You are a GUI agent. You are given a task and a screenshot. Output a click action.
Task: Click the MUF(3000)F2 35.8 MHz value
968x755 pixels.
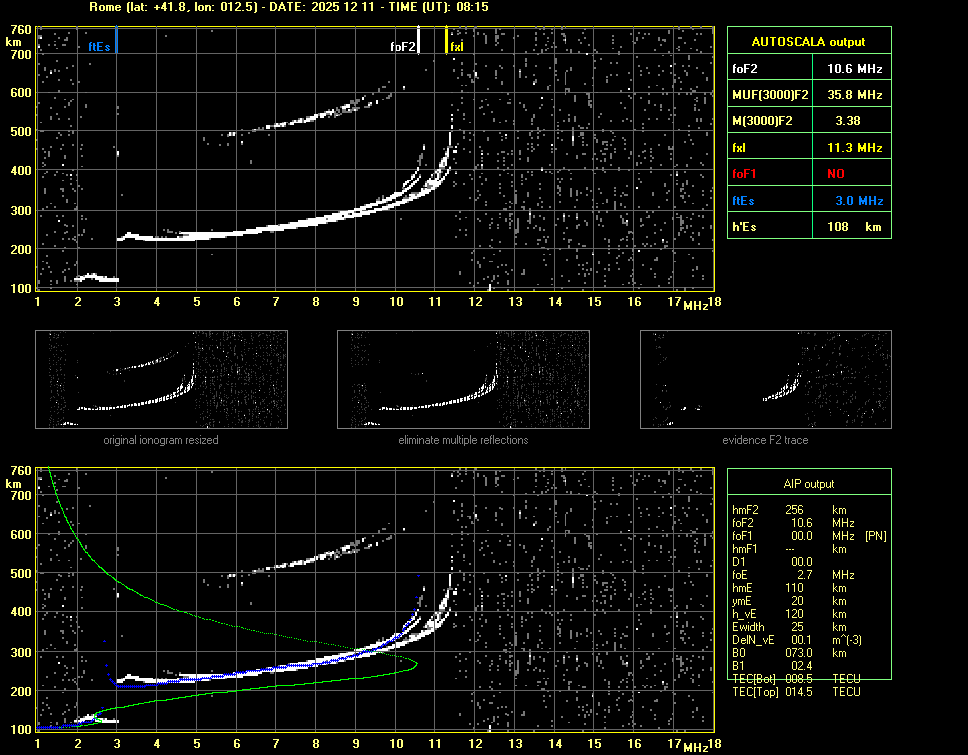click(854, 95)
